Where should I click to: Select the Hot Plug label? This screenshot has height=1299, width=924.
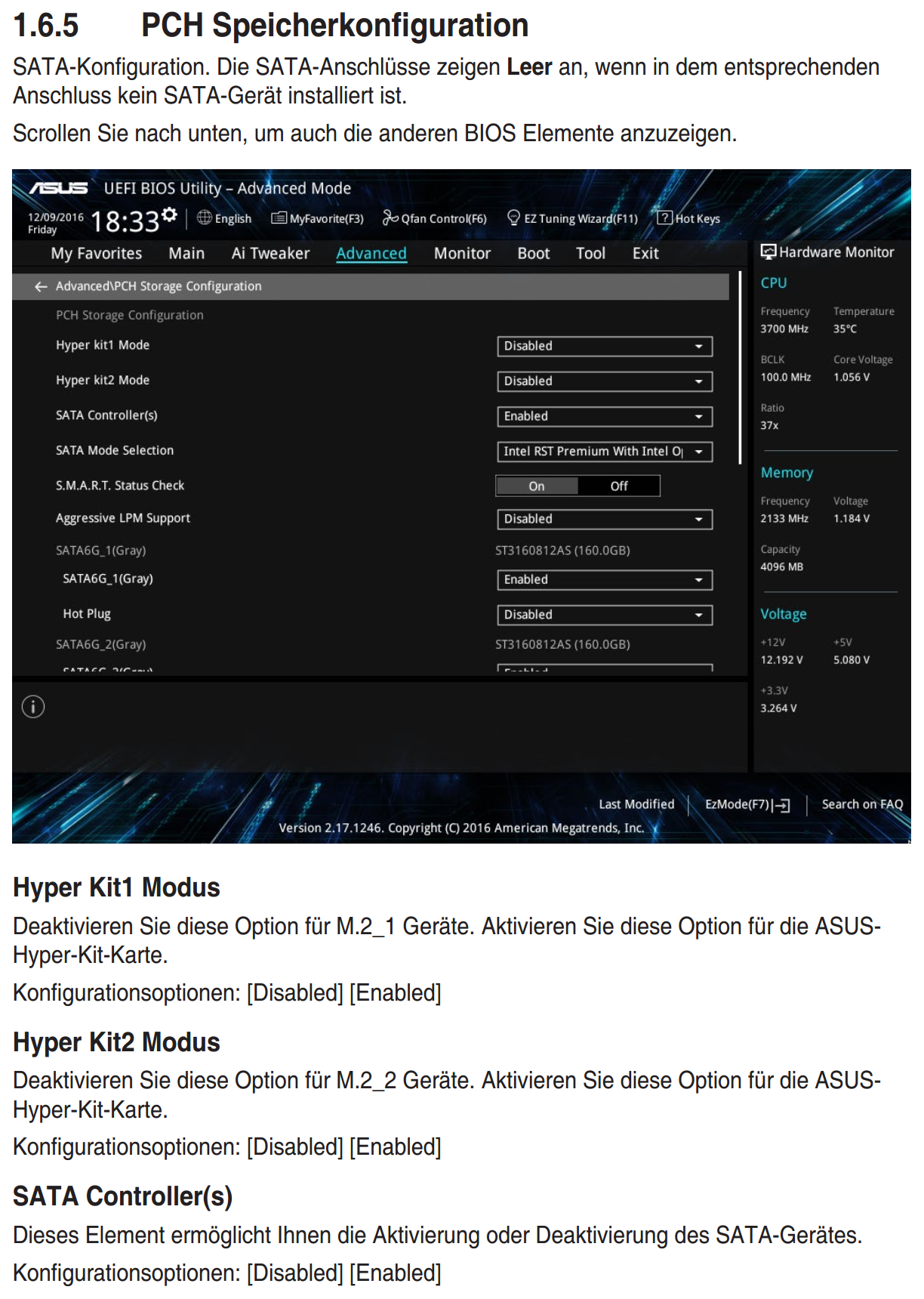point(87,614)
